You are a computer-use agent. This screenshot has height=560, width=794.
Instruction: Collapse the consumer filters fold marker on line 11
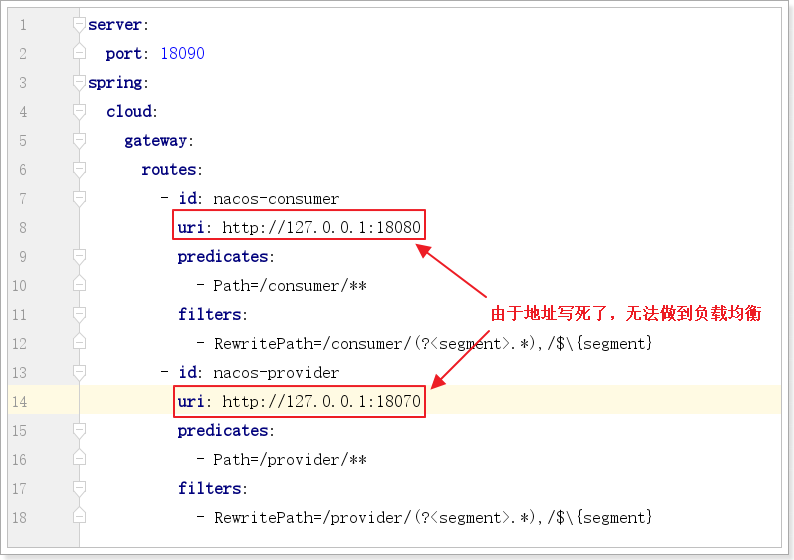[x=79, y=314]
